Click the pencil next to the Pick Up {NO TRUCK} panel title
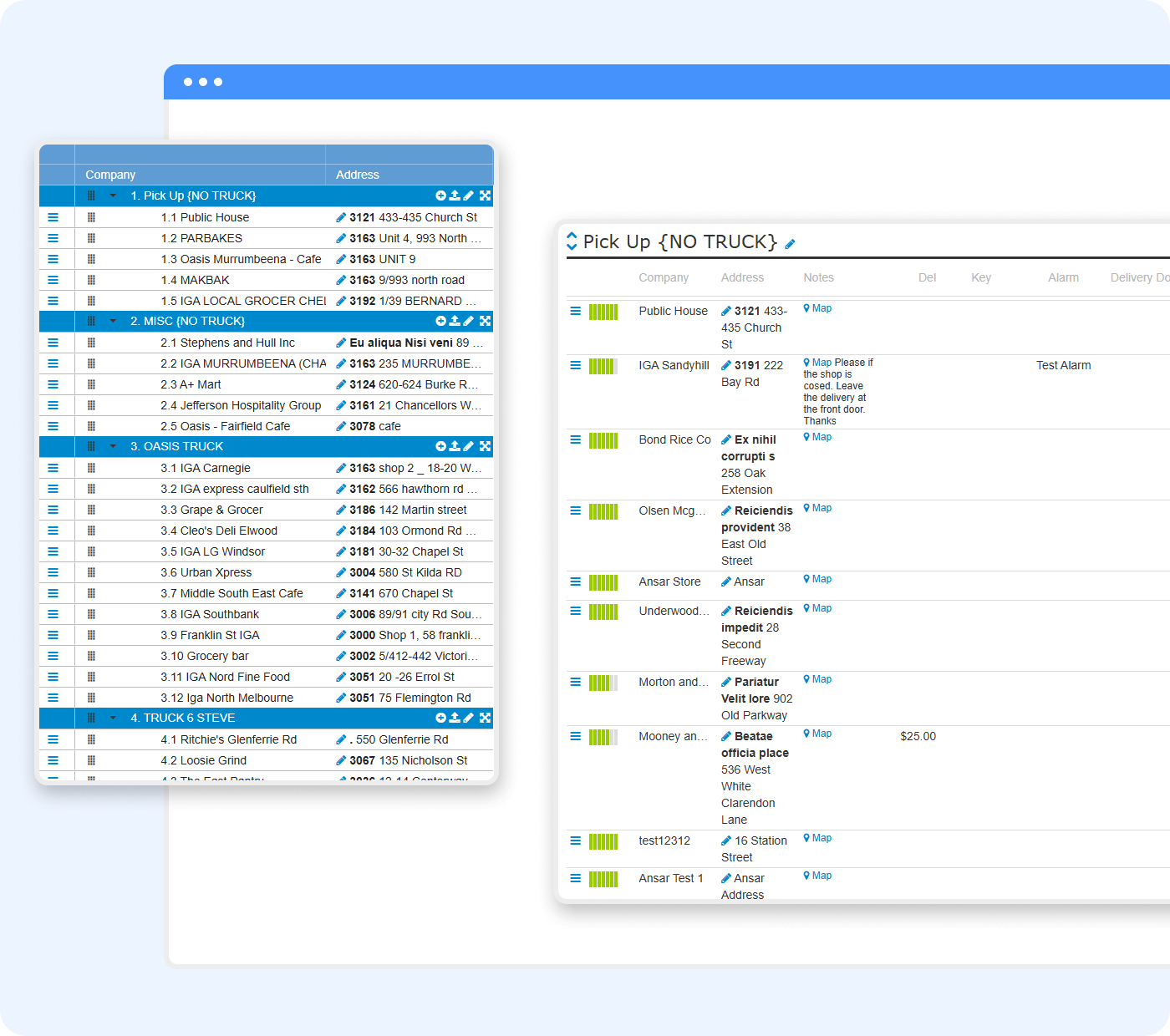Screen dimensions: 1170x1036 (x=790, y=244)
